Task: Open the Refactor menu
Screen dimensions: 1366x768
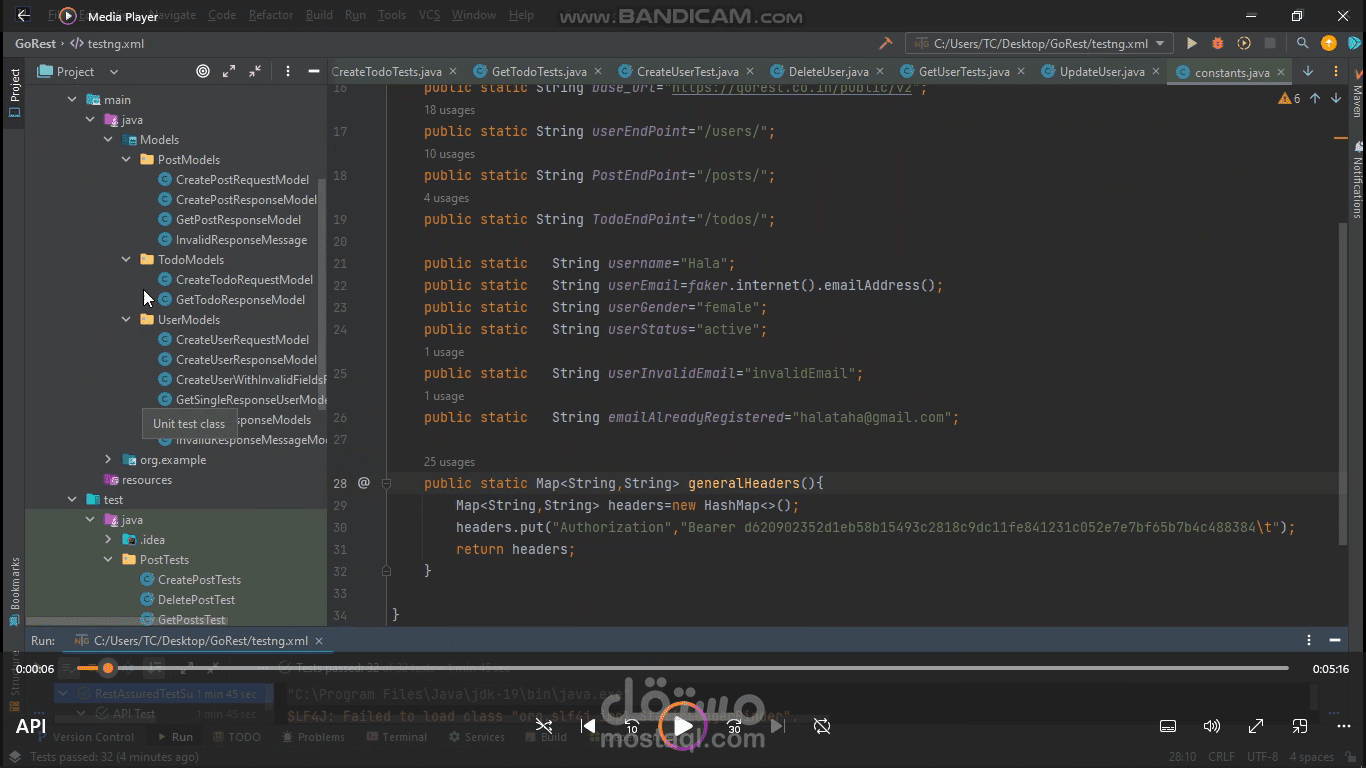Action: pyautogui.click(x=271, y=15)
